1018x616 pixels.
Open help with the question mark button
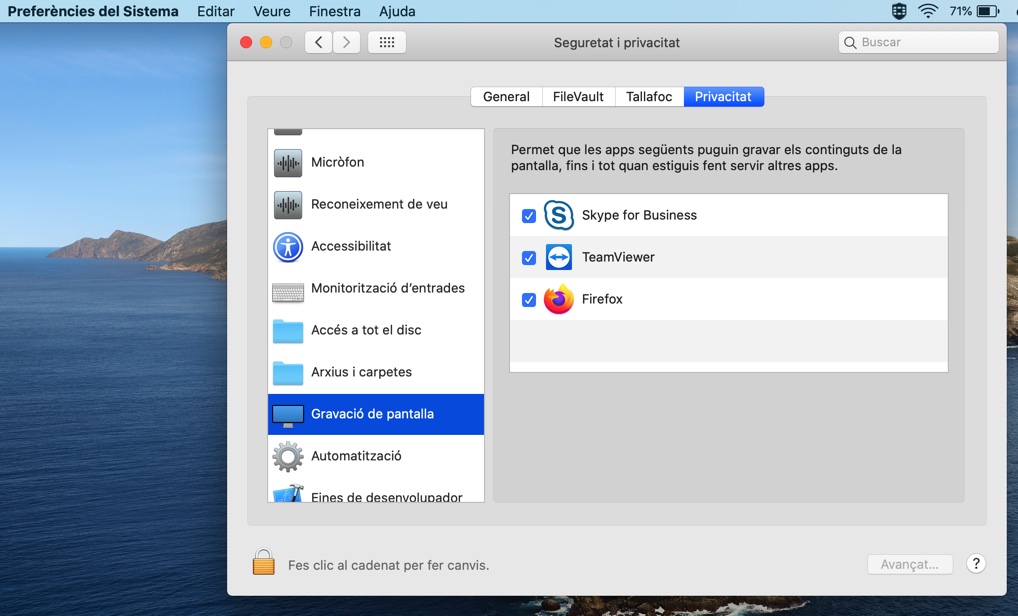(976, 564)
